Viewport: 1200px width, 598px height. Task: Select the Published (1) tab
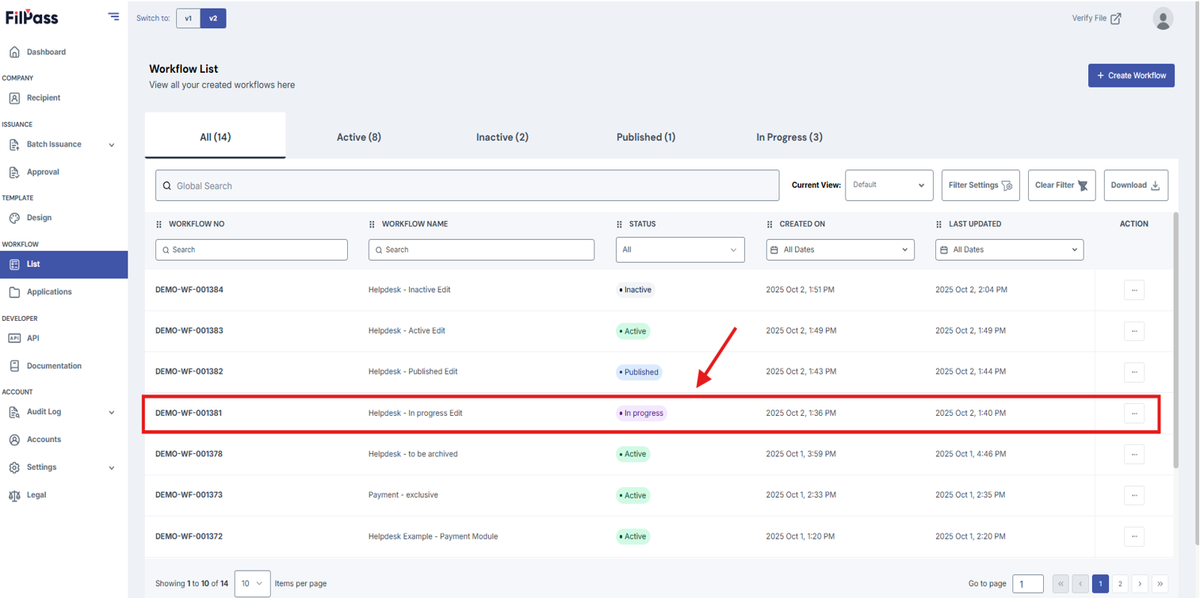[x=646, y=137]
